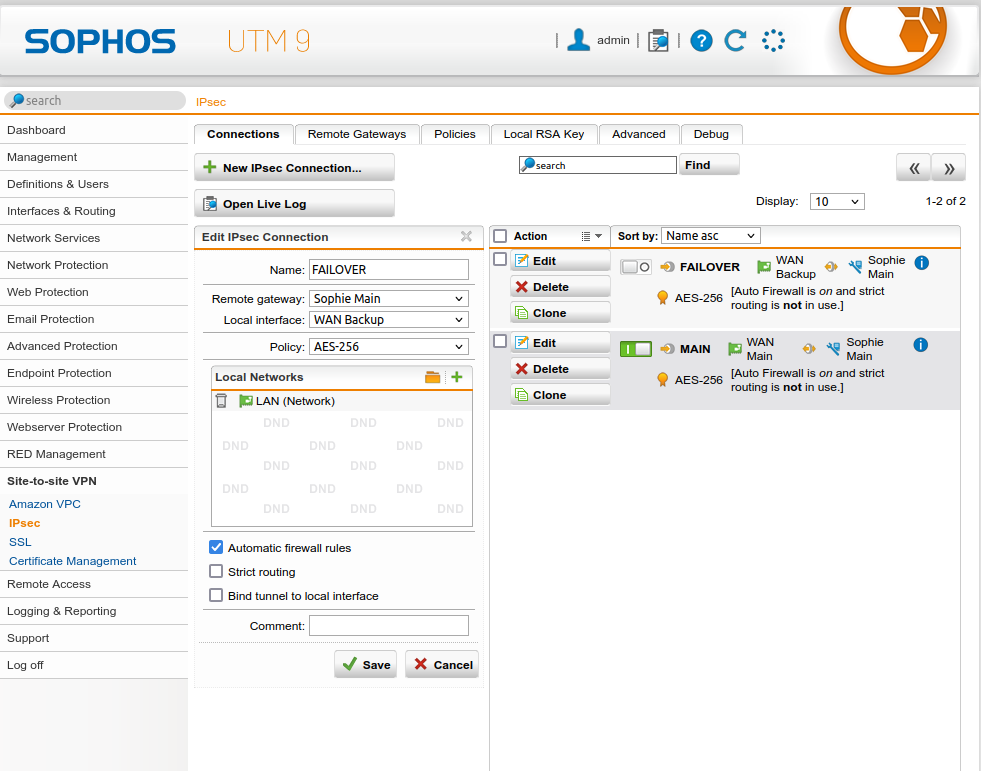Click the New IPsec Connection button
This screenshot has width=981, height=771.
point(294,168)
